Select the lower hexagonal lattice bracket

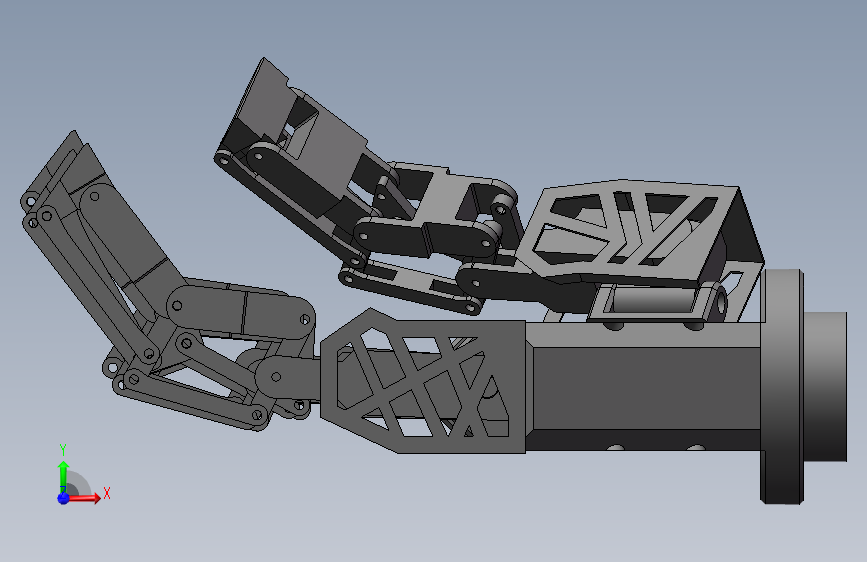(422, 381)
